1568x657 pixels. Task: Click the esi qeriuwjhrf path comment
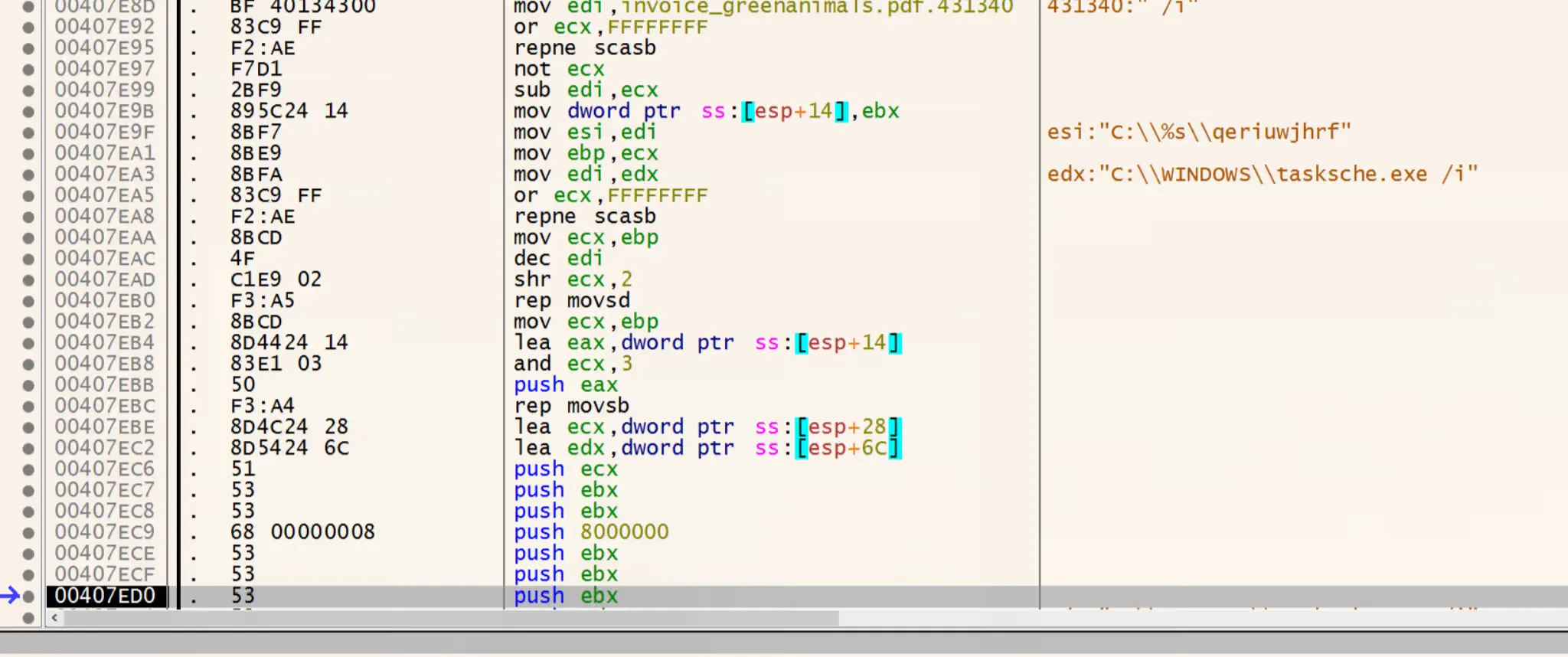[x=1199, y=132]
